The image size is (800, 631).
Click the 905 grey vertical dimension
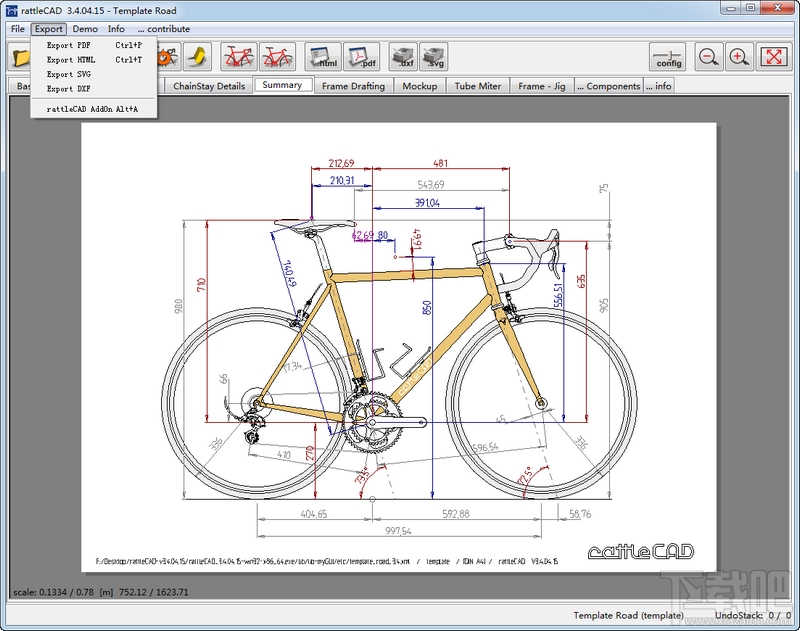click(x=604, y=306)
